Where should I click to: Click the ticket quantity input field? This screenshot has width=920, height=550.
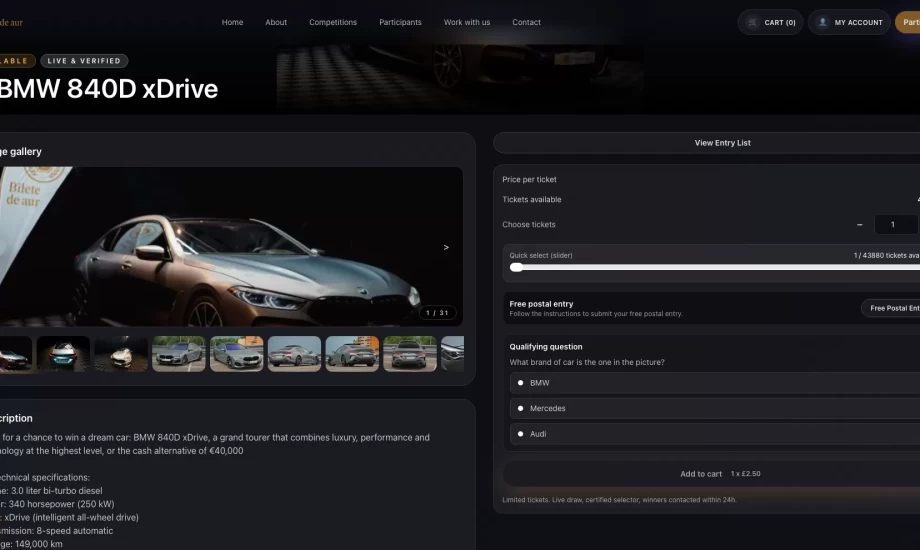pos(895,225)
